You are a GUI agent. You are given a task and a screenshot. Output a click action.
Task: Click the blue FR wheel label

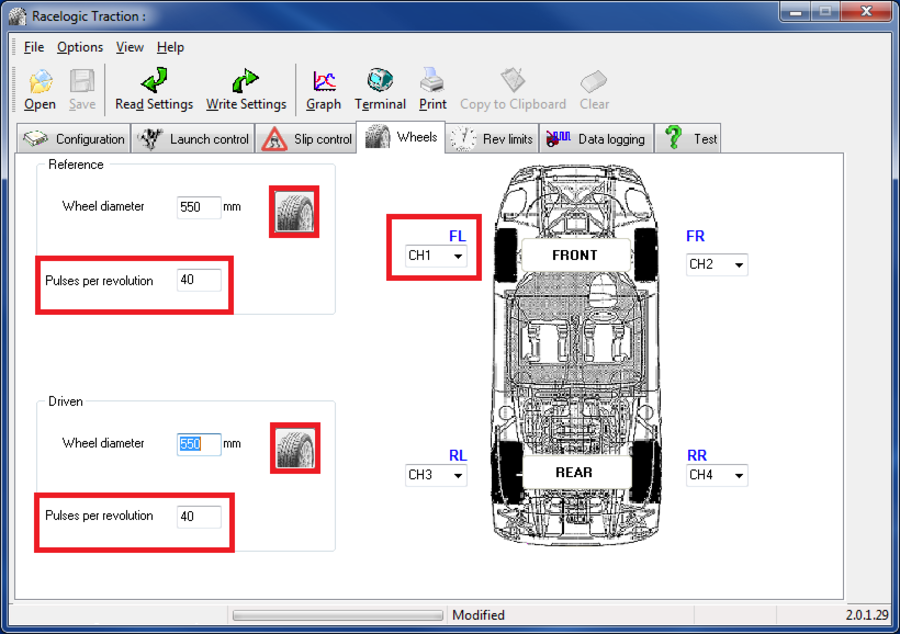(695, 236)
